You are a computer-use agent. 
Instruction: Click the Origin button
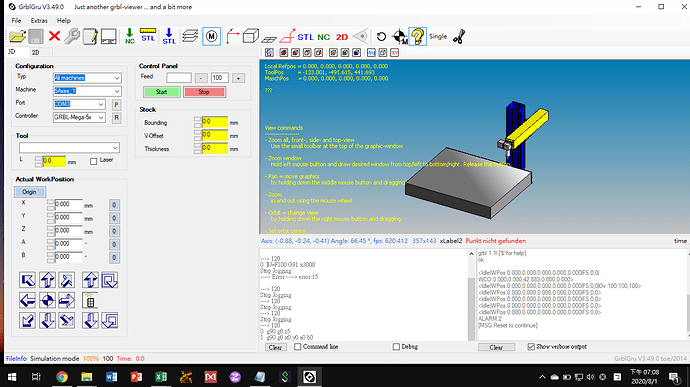point(29,192)
